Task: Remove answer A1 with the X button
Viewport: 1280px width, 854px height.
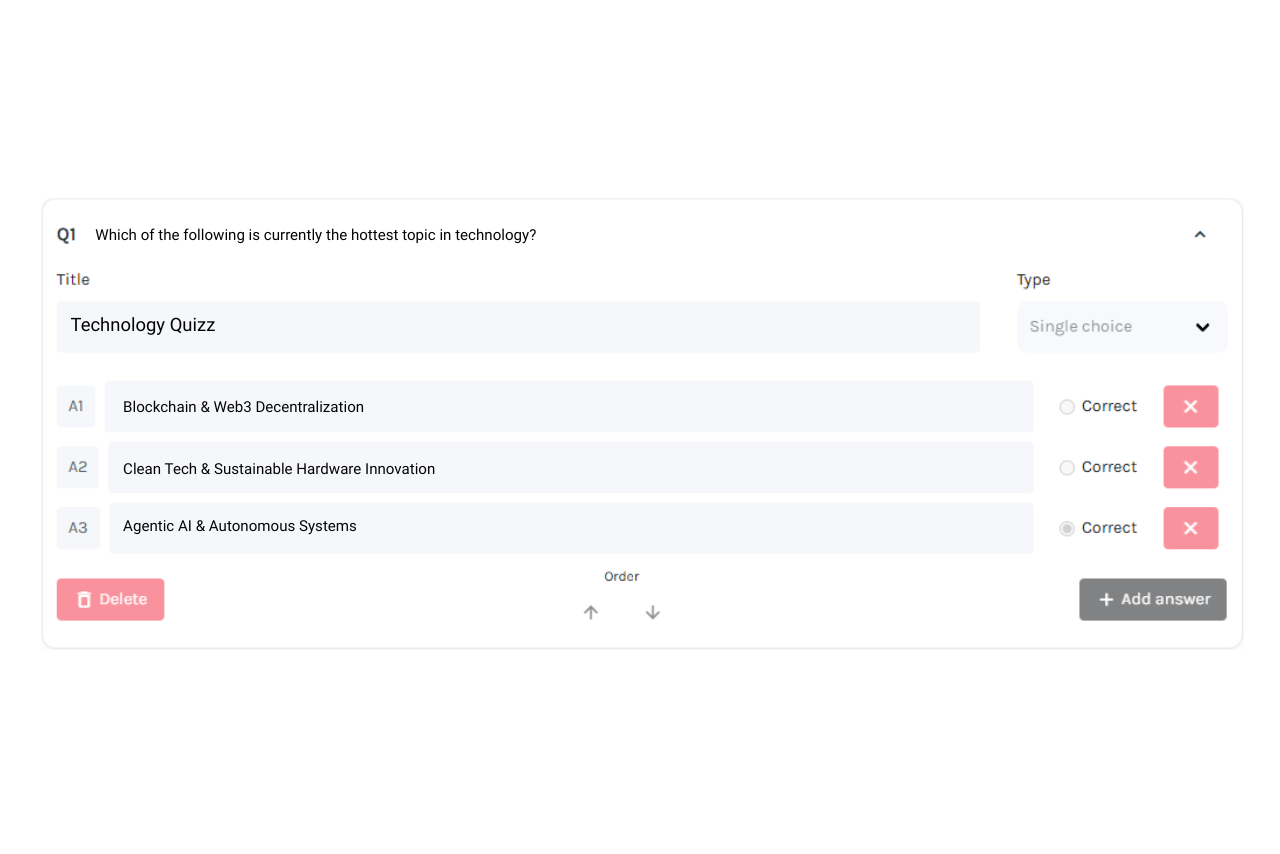Action: pyautogui.click(x=1190, y=407)
